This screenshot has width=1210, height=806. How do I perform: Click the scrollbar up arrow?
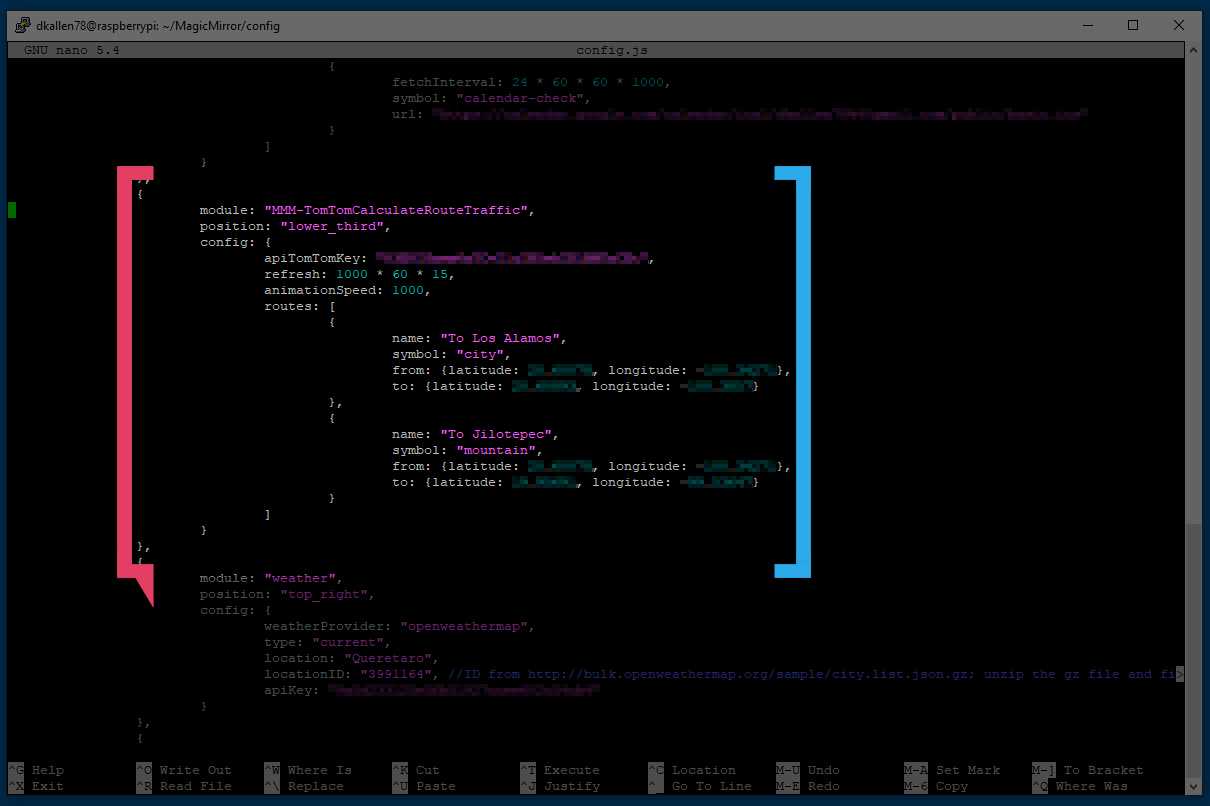[x=1194, y=51]
